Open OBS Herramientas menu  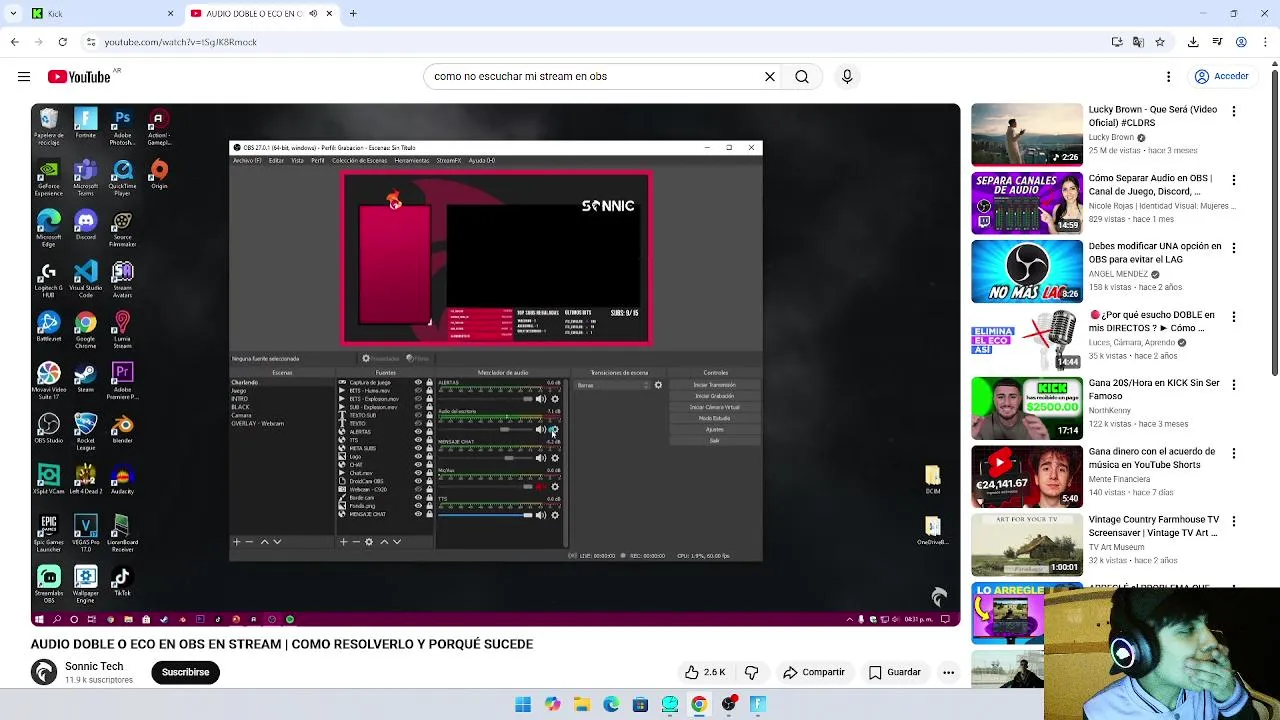click(411, 160)
